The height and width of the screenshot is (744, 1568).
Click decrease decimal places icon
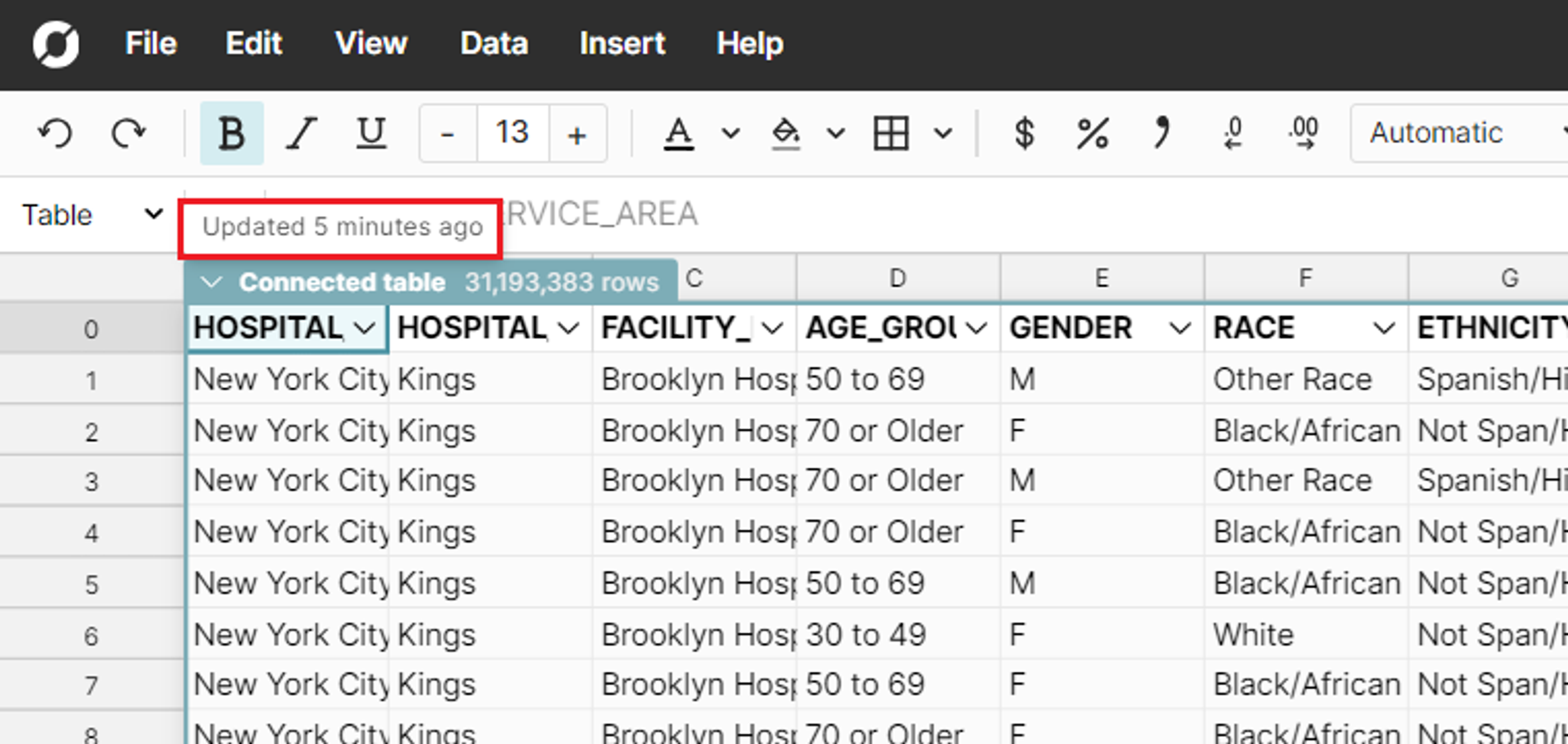[1233, 133]
